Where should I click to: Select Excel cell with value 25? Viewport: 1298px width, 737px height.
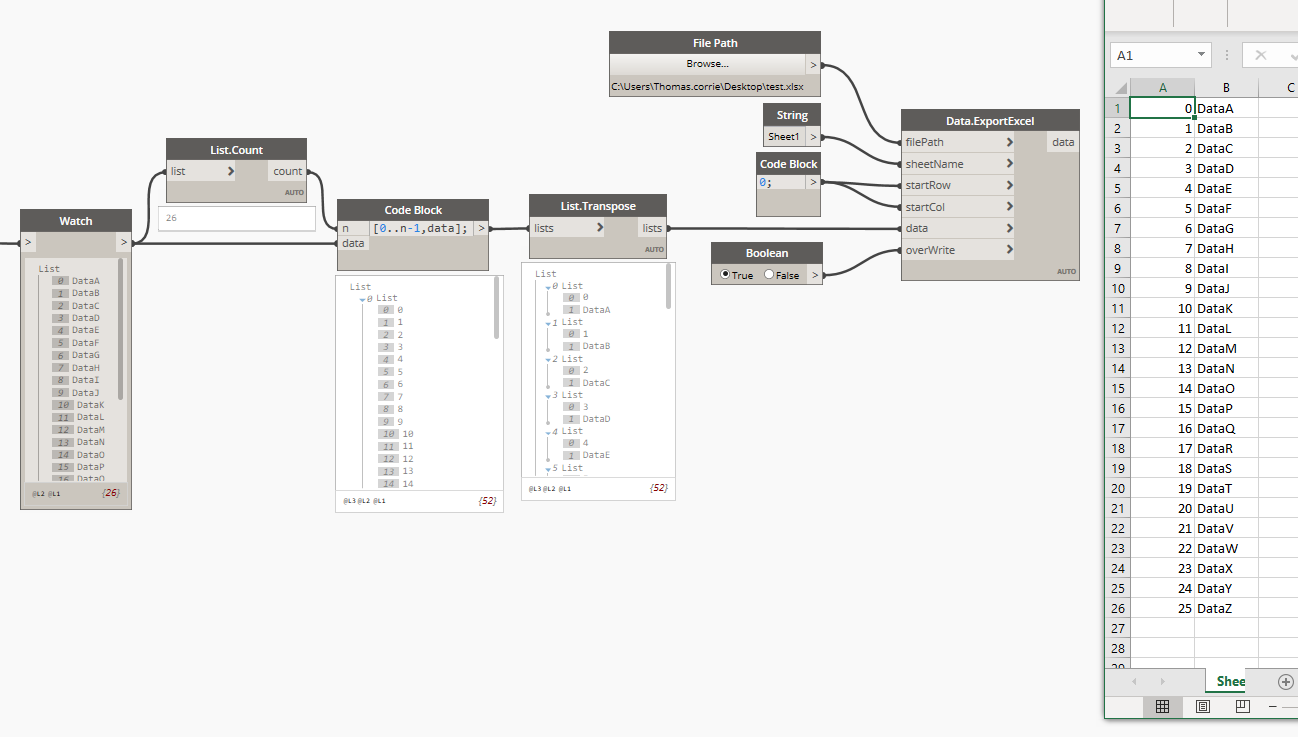pos(1162,608)
